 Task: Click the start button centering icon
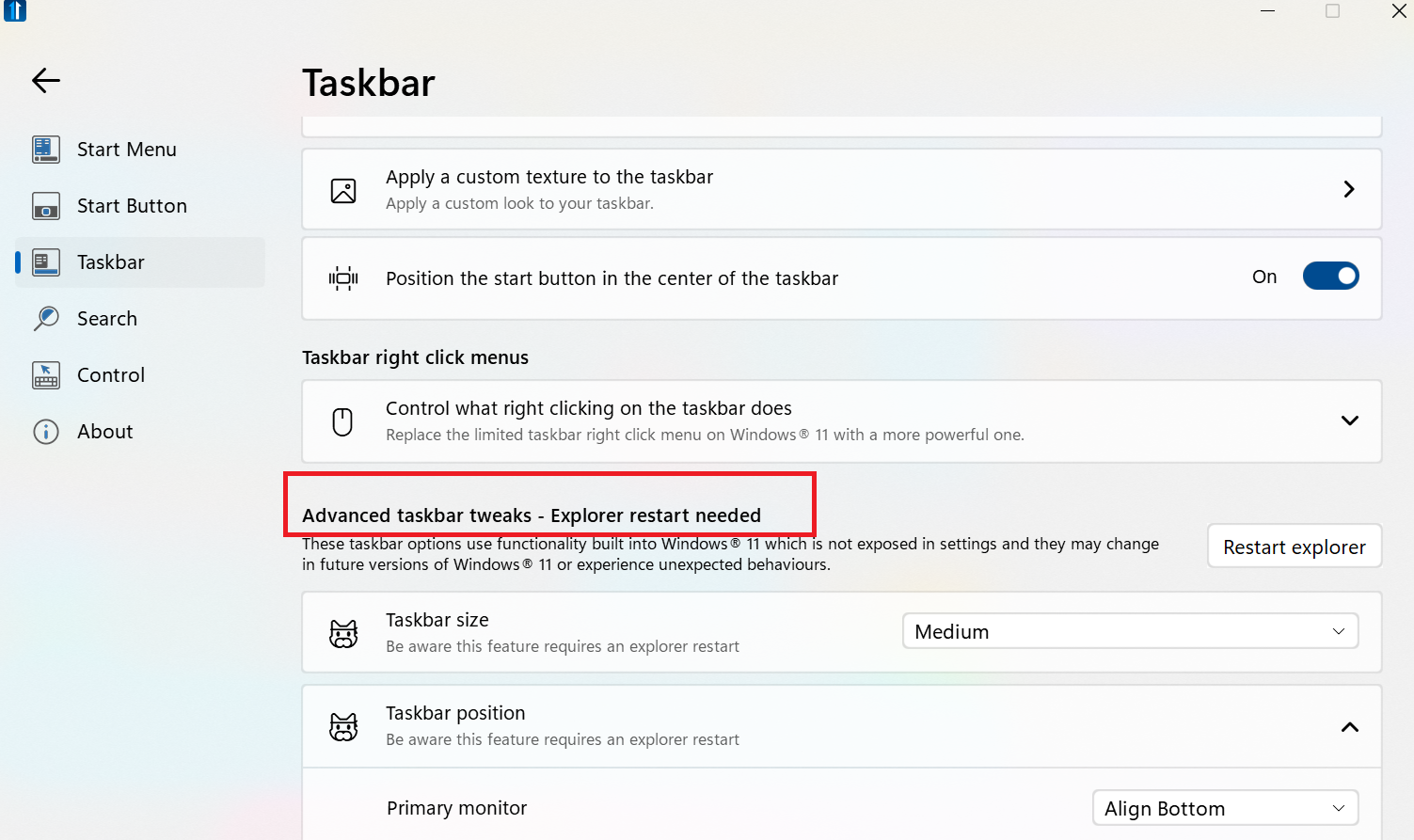343,277
